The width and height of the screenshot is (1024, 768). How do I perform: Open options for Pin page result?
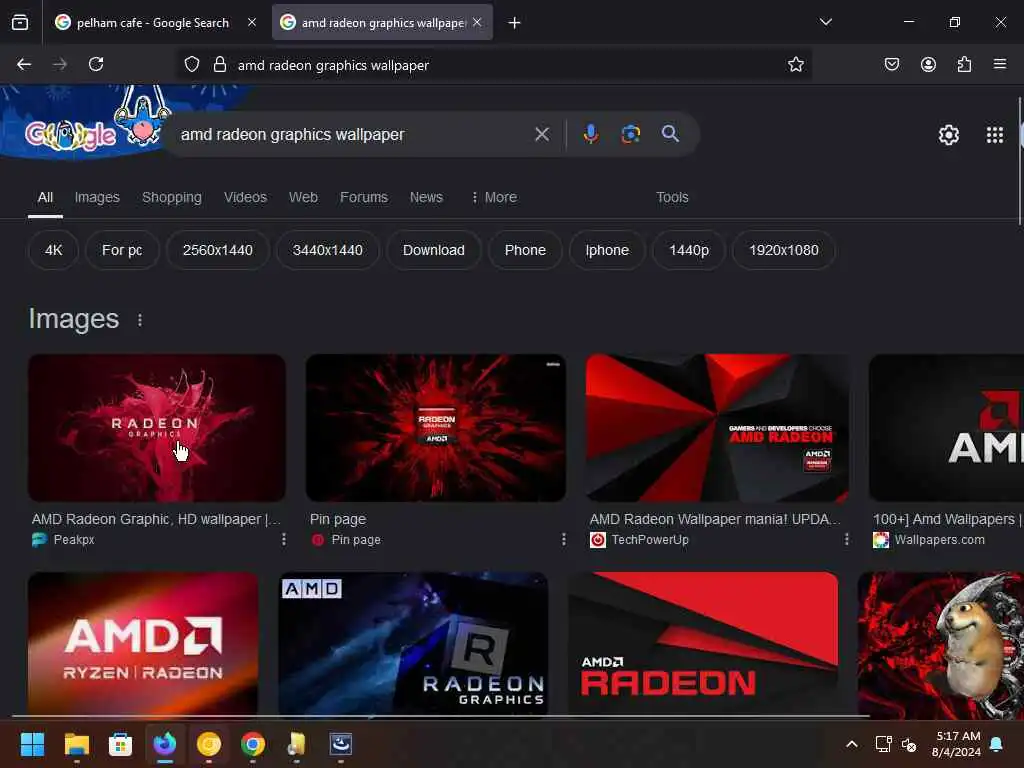coord(564,539)
